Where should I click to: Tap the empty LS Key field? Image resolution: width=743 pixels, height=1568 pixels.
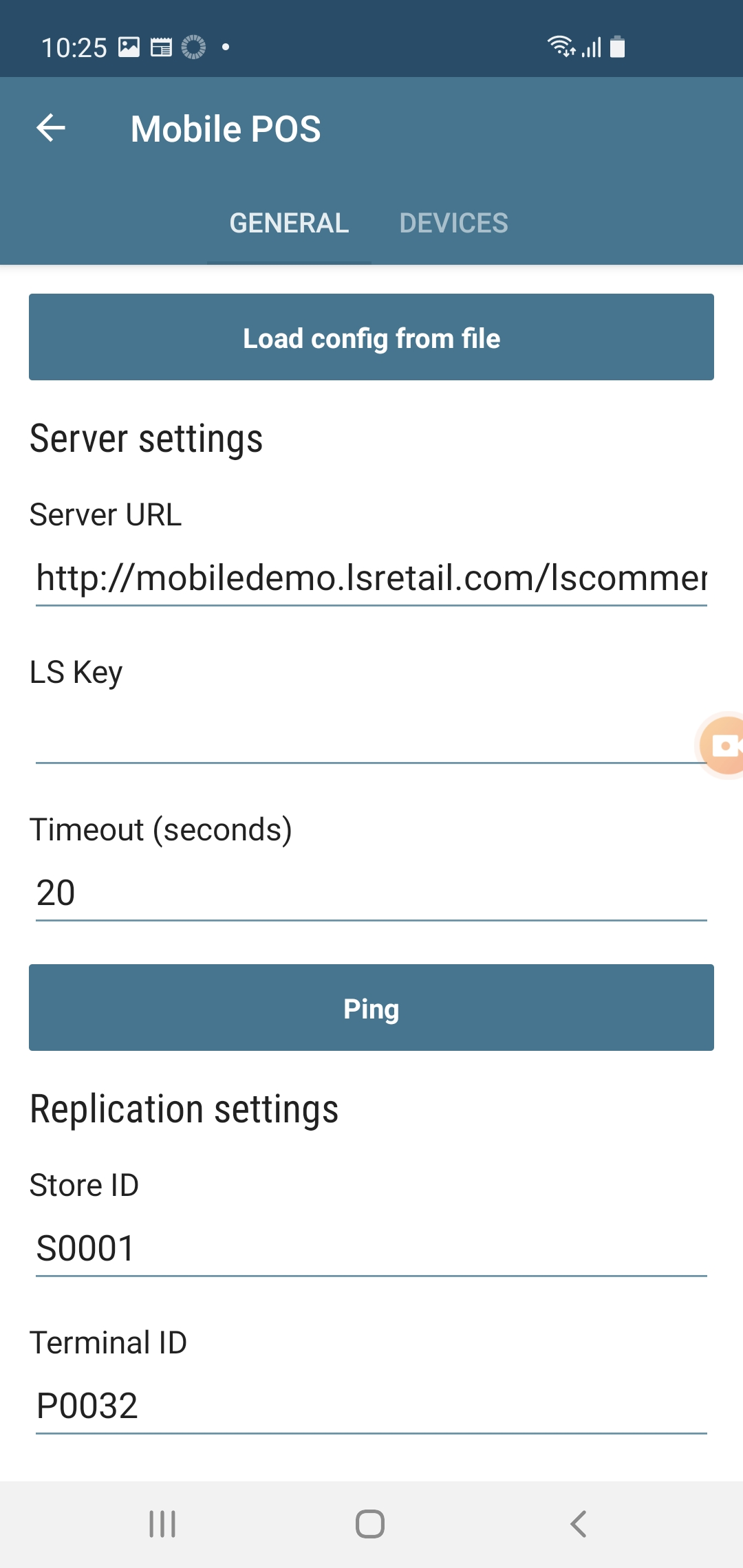point(365,736)
